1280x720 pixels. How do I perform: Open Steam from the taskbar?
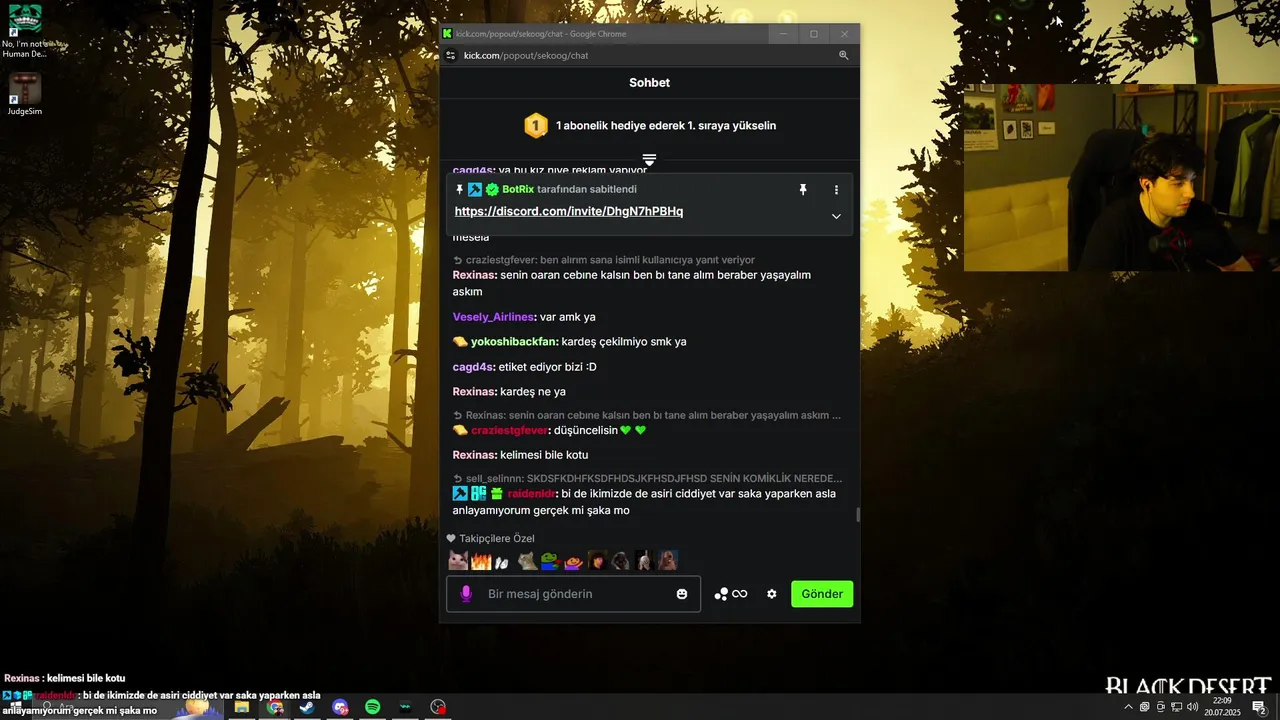306,707
